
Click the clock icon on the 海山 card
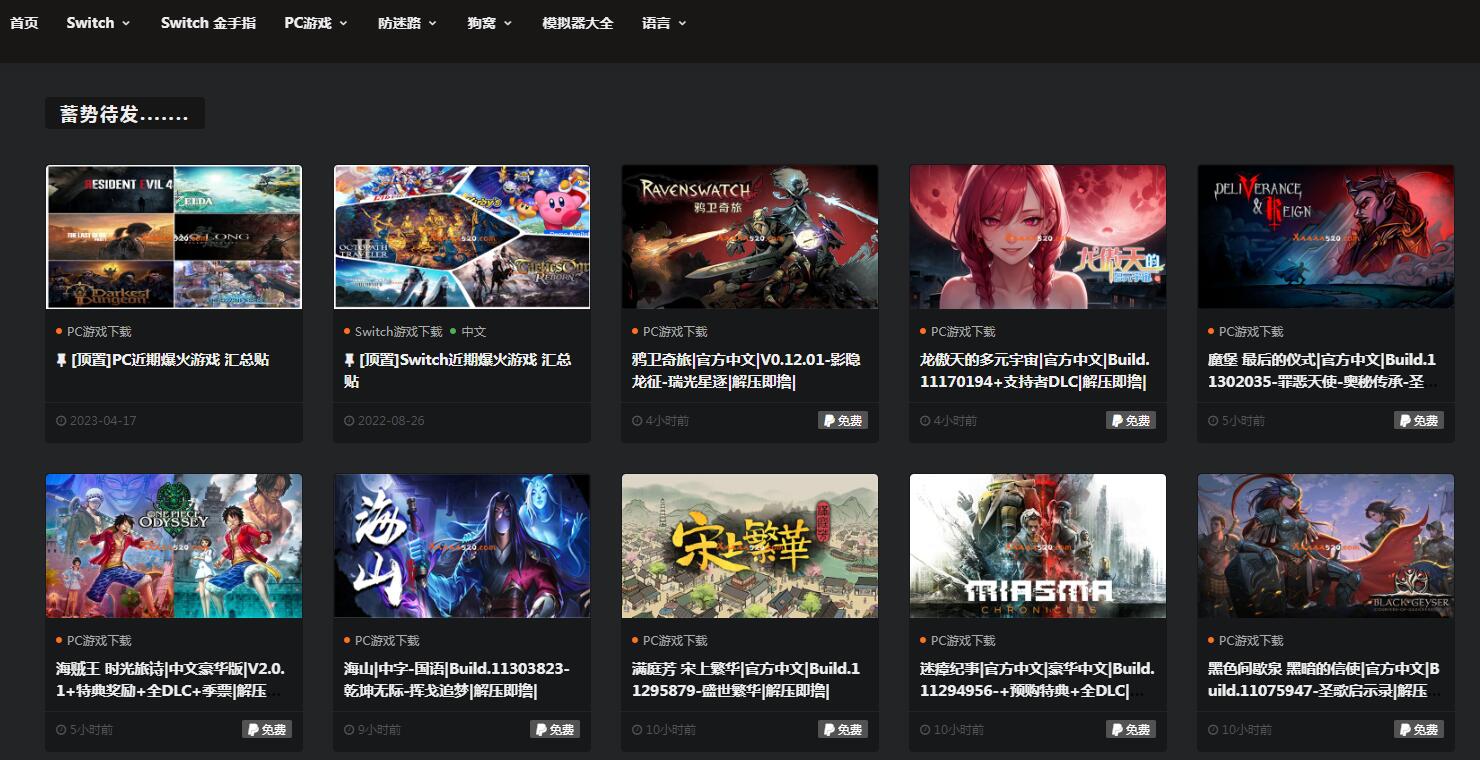coord(349,730)
